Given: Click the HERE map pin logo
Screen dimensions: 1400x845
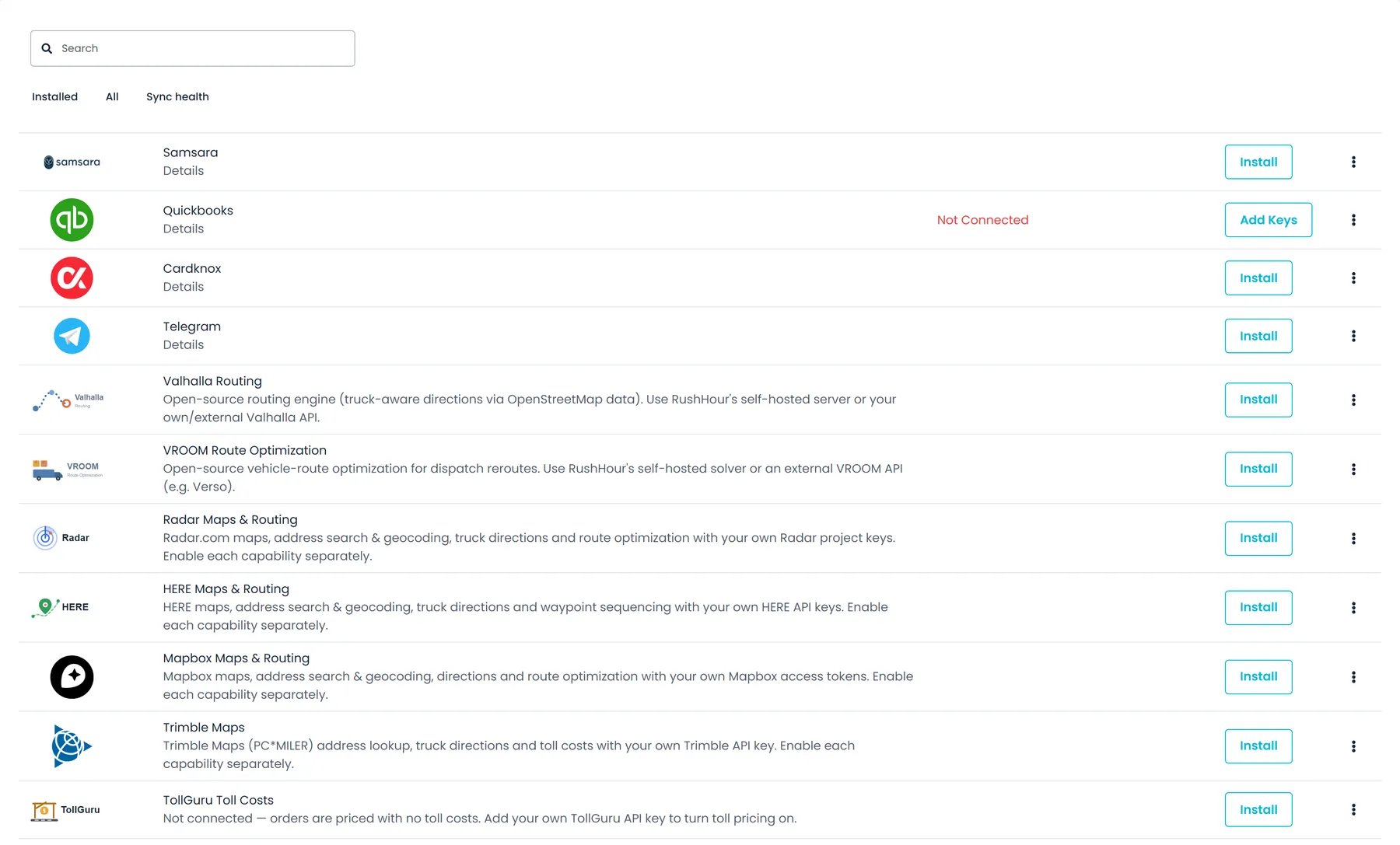Looking at the screenshot, I should tap(60, 607).
